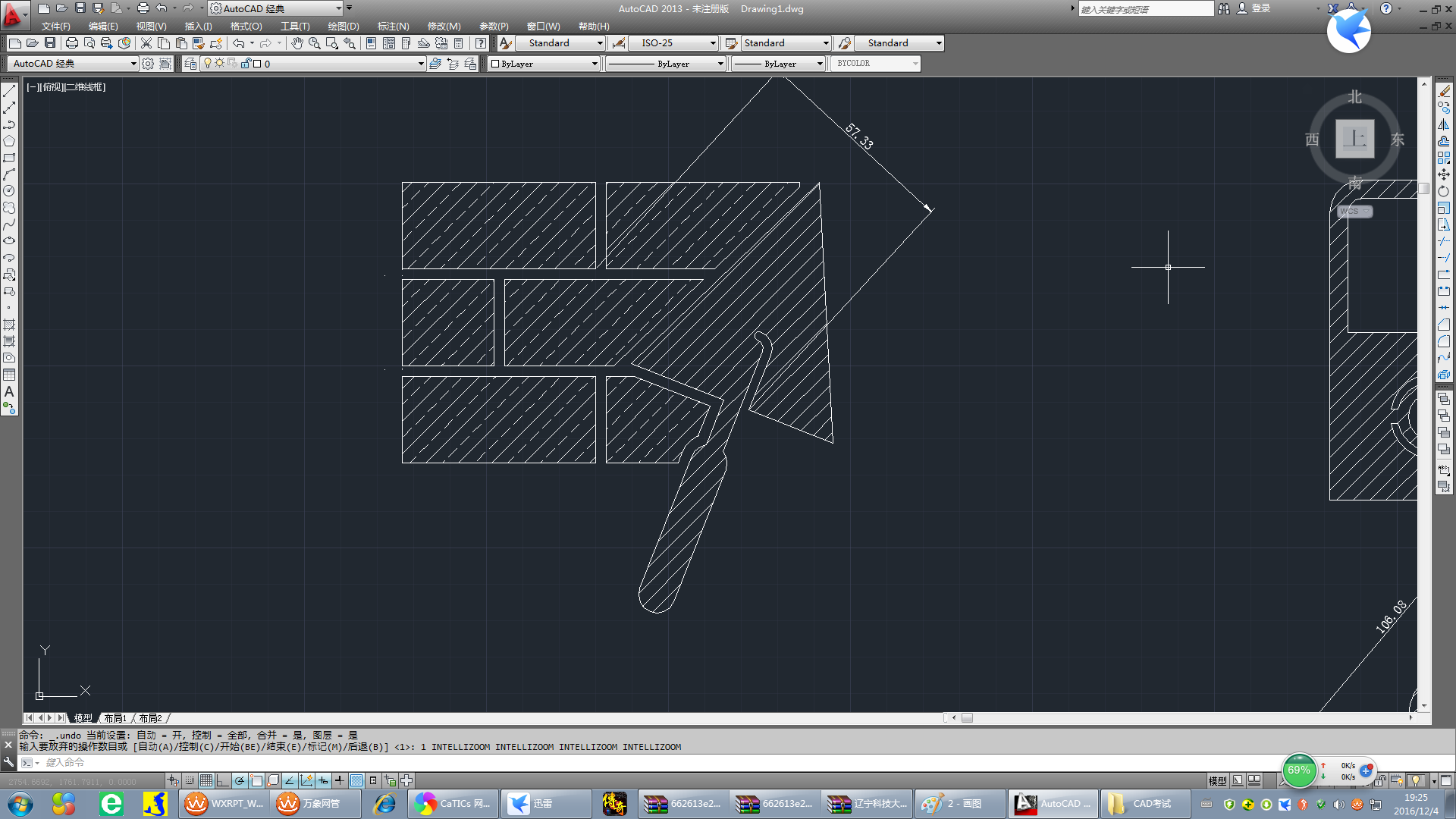Screen dimensions: 1456x819
Task: Click the Plot print icon
Action: 71,43
